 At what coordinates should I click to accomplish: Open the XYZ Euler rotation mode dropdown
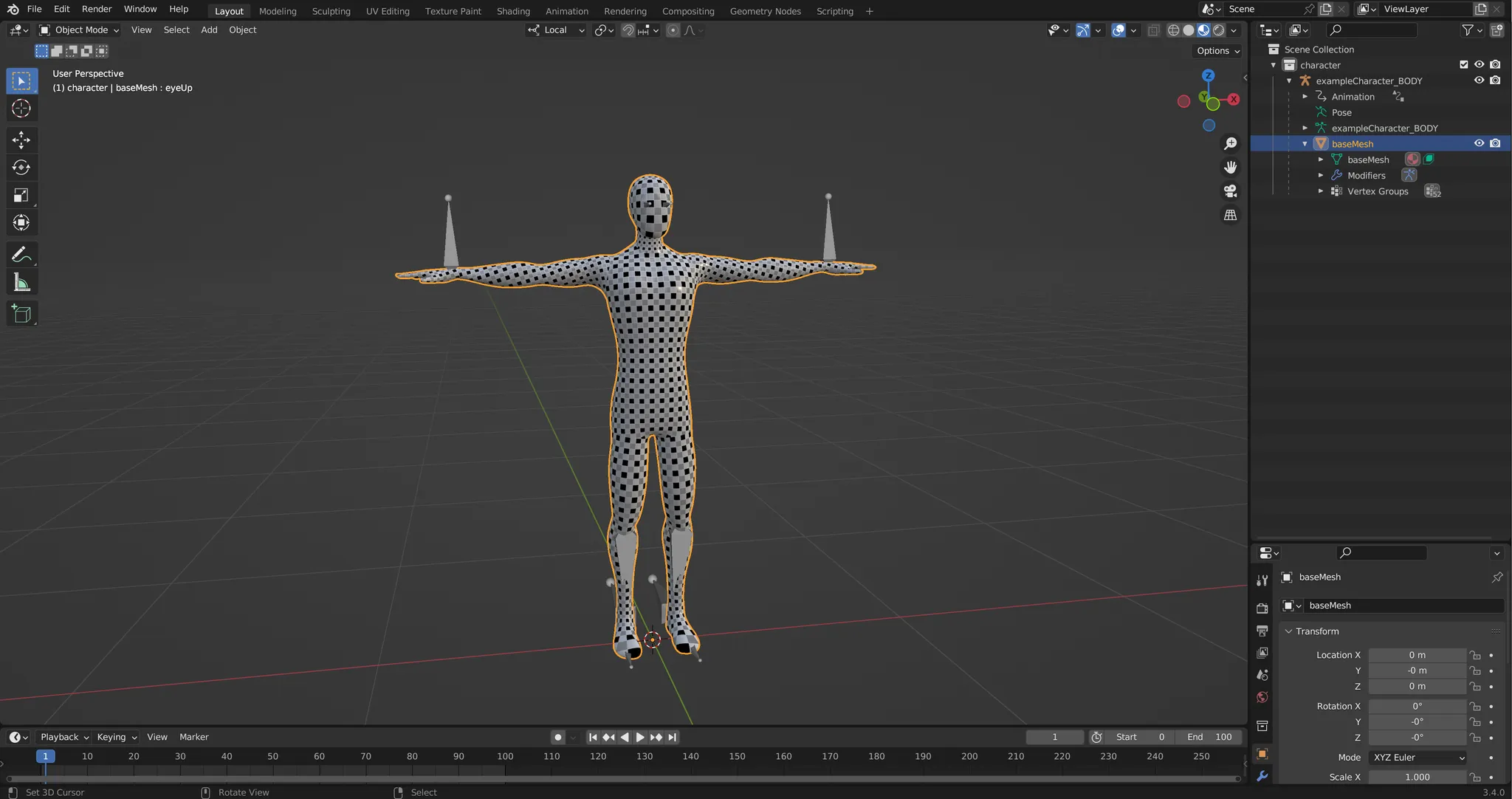pos(1417,758)
